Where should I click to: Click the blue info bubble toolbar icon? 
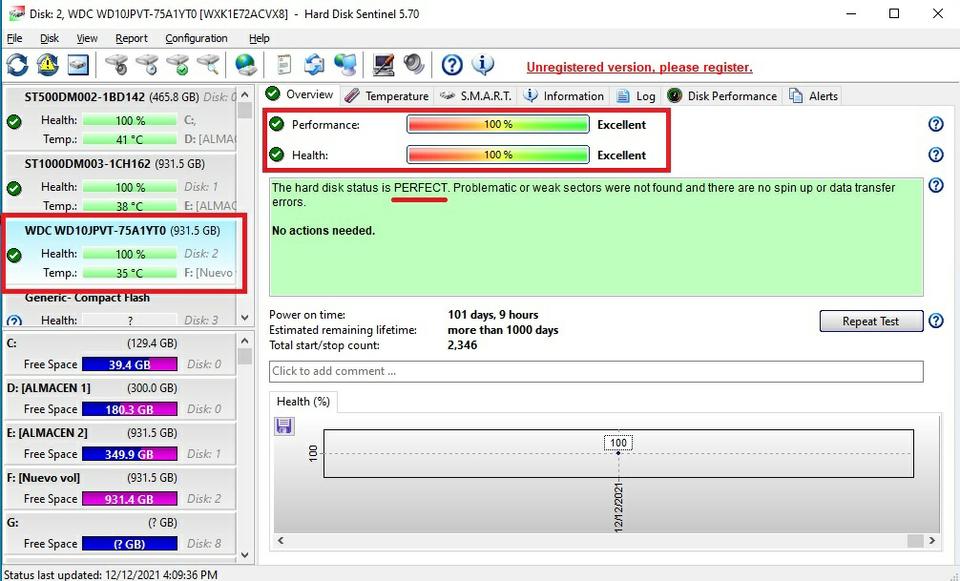tap(483, 66)
